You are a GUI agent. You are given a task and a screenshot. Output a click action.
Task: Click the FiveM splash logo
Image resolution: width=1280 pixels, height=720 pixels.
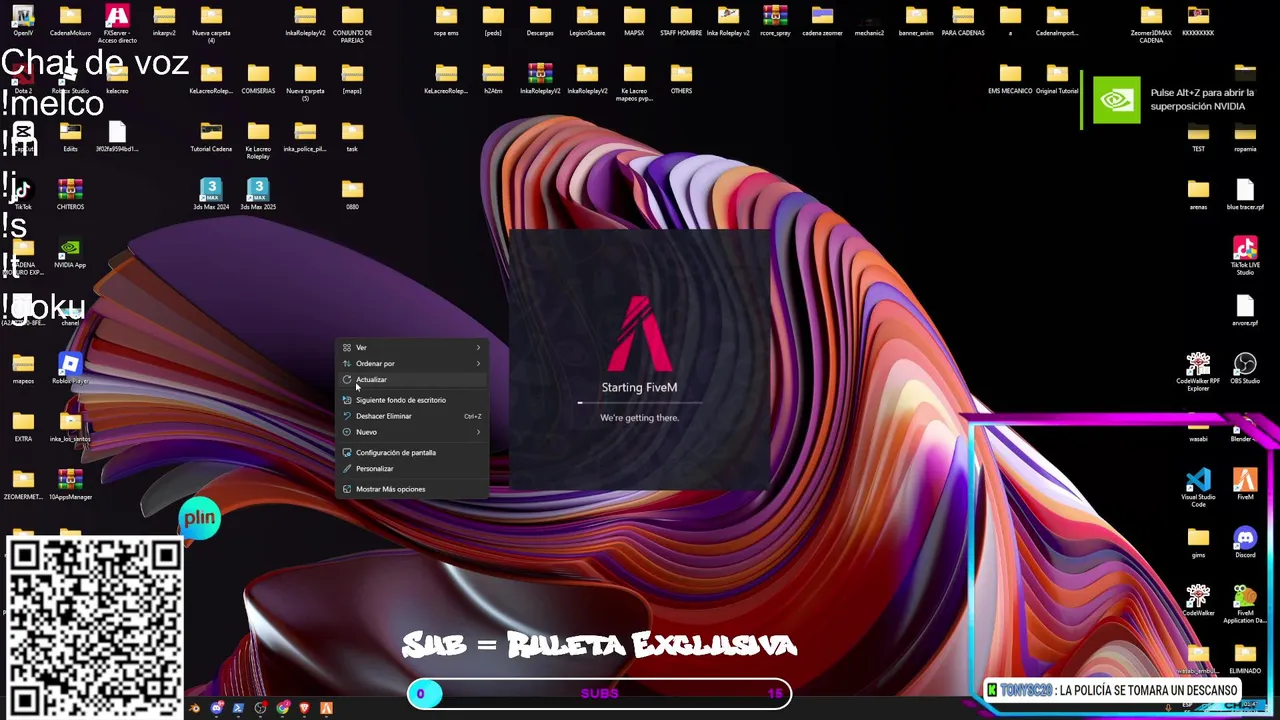click(639, 333)
